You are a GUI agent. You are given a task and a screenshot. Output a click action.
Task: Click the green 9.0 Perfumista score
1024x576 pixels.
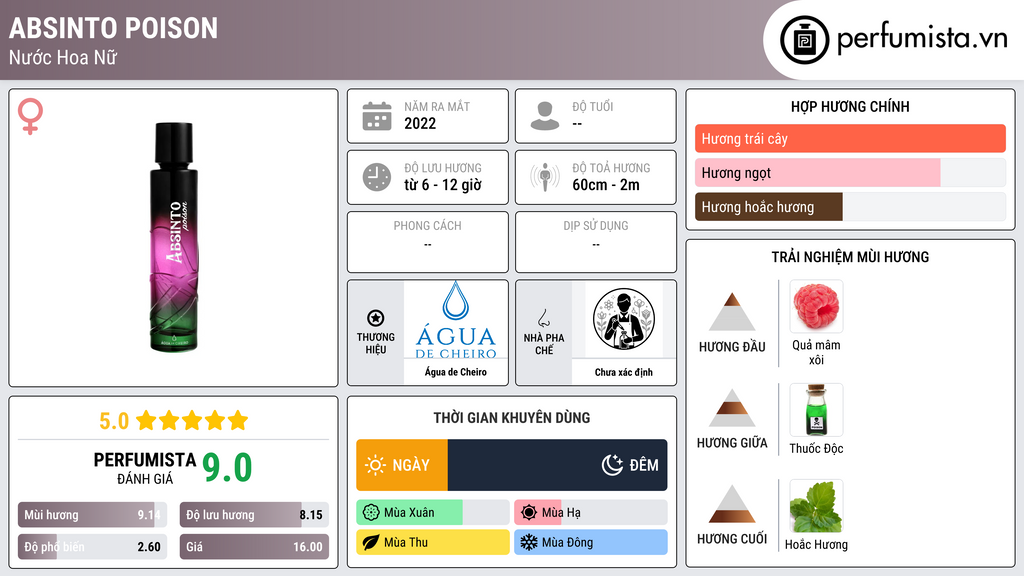click(x=227, y=468)
